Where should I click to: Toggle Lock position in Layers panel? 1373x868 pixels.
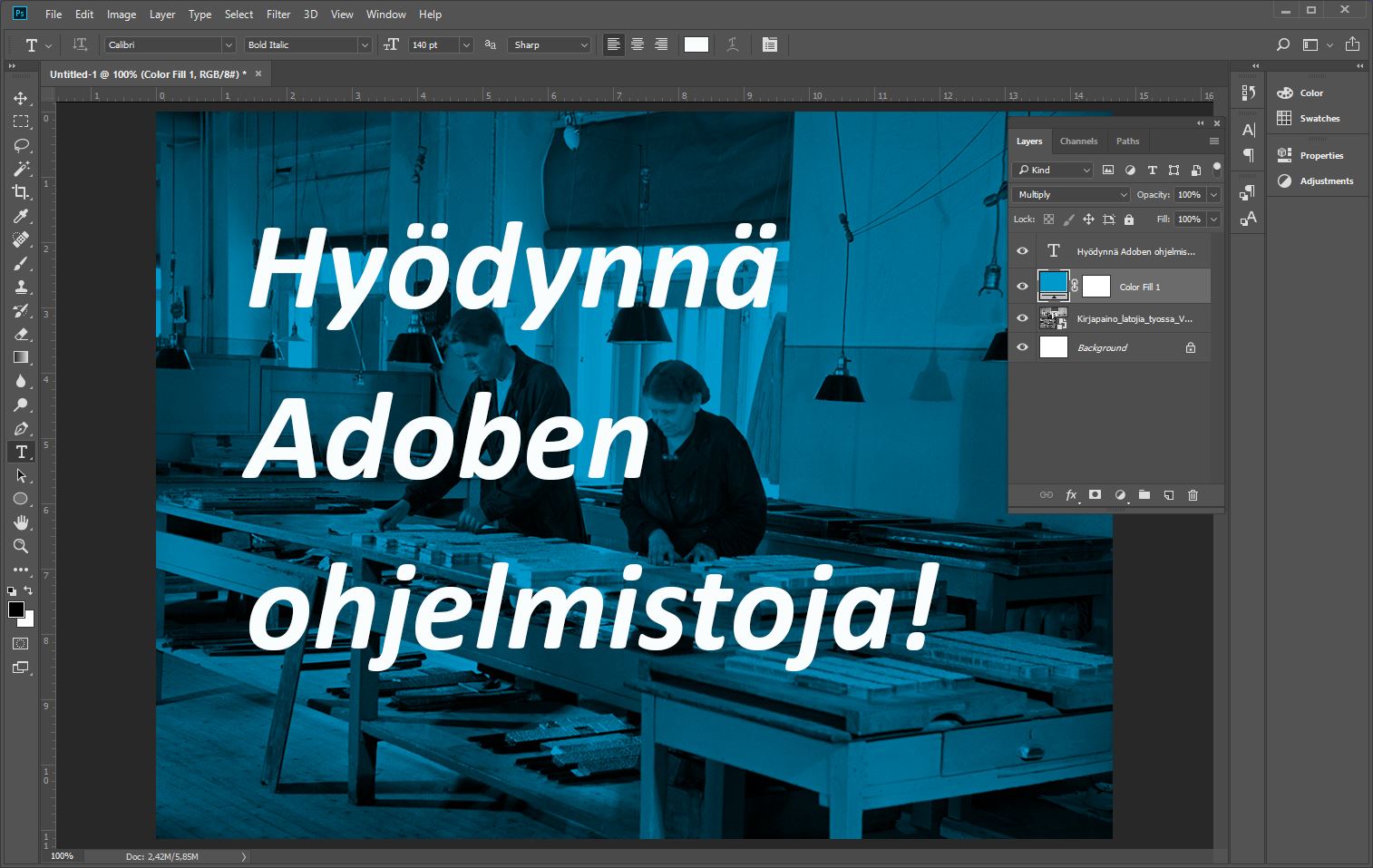tap(1088, 219)
